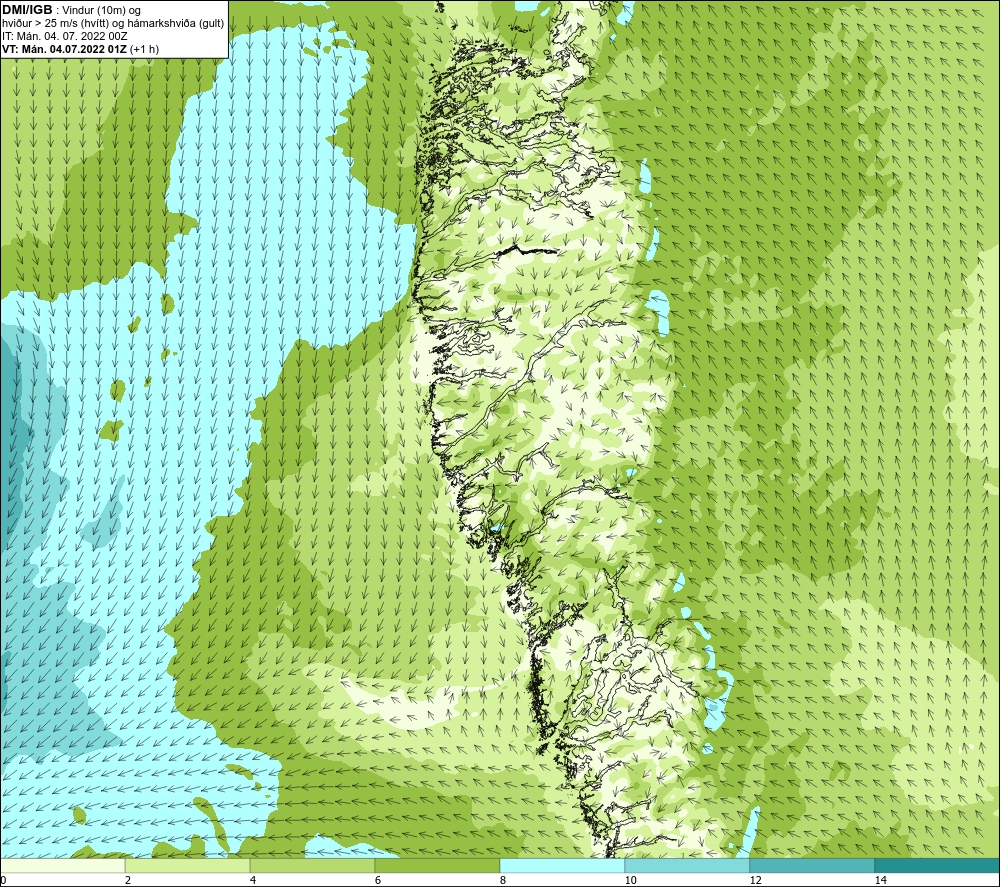Click the 'Vindur (10m) og' label
The width and height of the screenshot is (1000, 887).
click(x=101, y=10)
